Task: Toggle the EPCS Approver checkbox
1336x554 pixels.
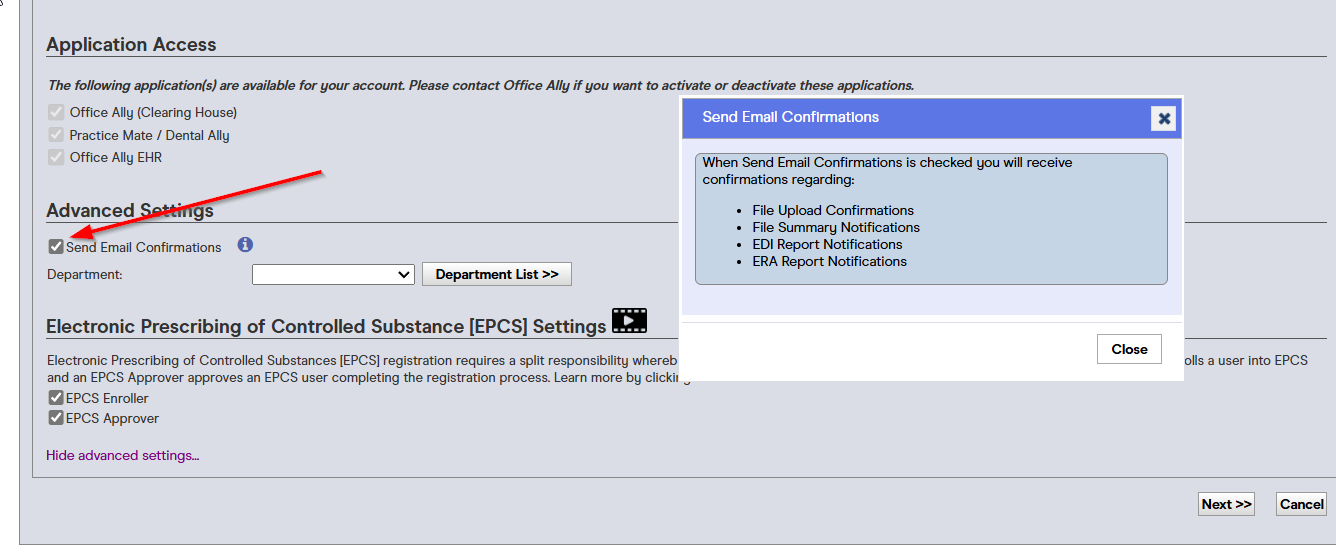Action: 56,418
